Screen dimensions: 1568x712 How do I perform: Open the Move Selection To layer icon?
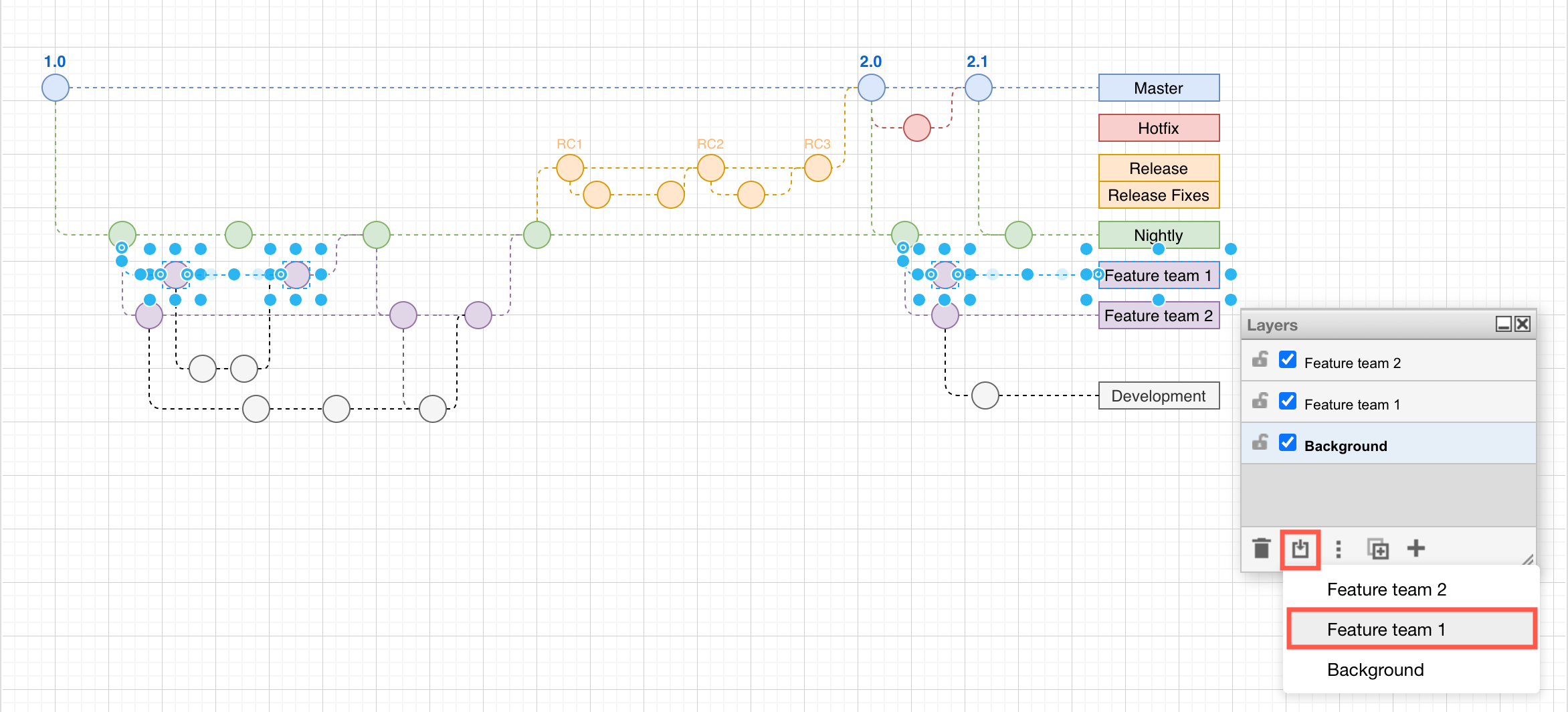pyautogui.click(x=1300, y=549)
